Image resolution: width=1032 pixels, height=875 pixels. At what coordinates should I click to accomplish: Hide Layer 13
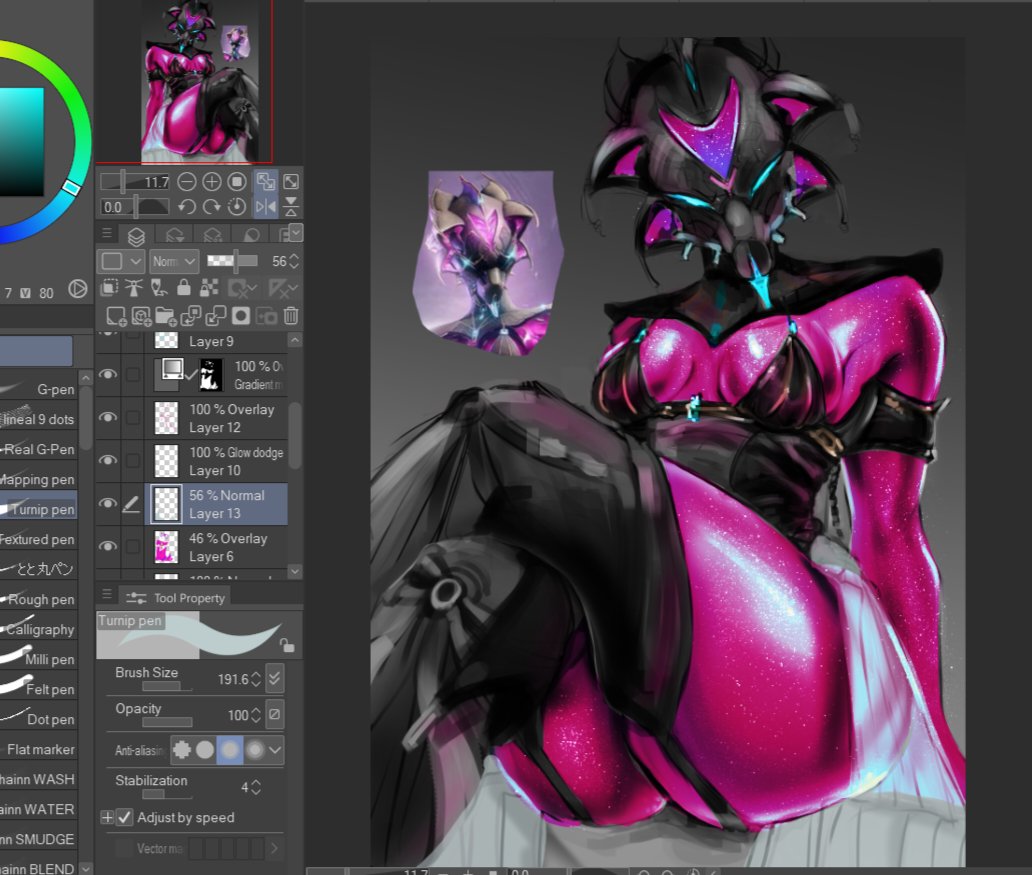click(107, 504)
